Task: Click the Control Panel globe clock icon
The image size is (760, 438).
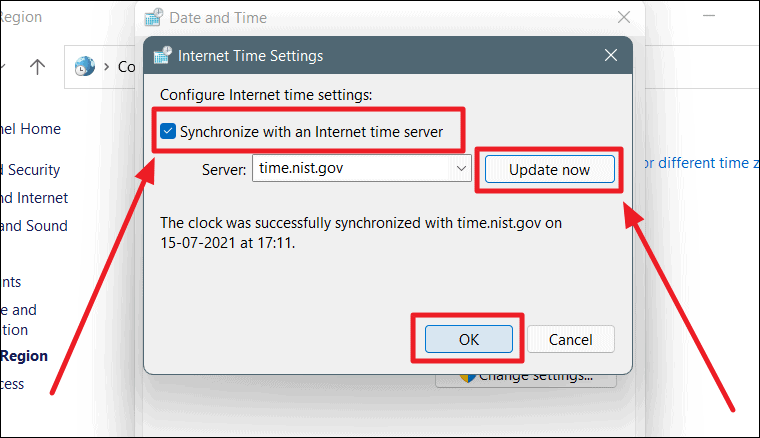Action: pyautogui.click(x=84, y=66)
